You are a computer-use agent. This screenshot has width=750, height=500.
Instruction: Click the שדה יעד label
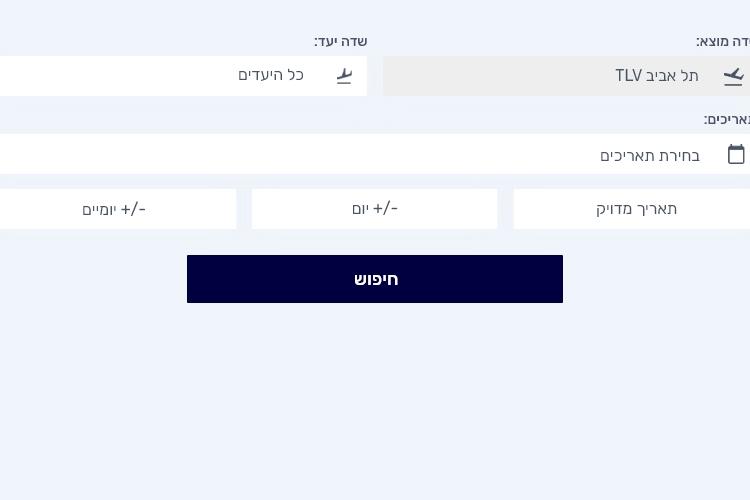coord(341,42)
